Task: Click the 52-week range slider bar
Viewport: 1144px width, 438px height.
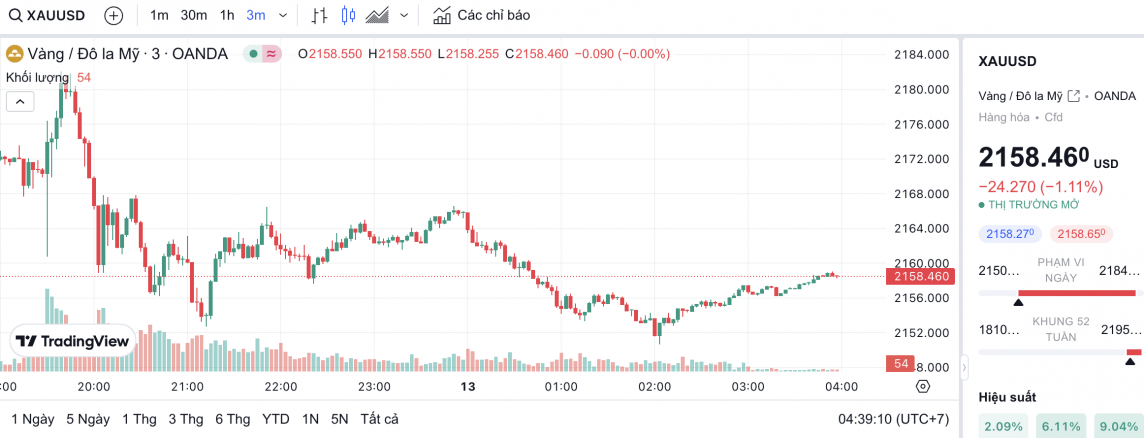Action: pos(1060,352)
